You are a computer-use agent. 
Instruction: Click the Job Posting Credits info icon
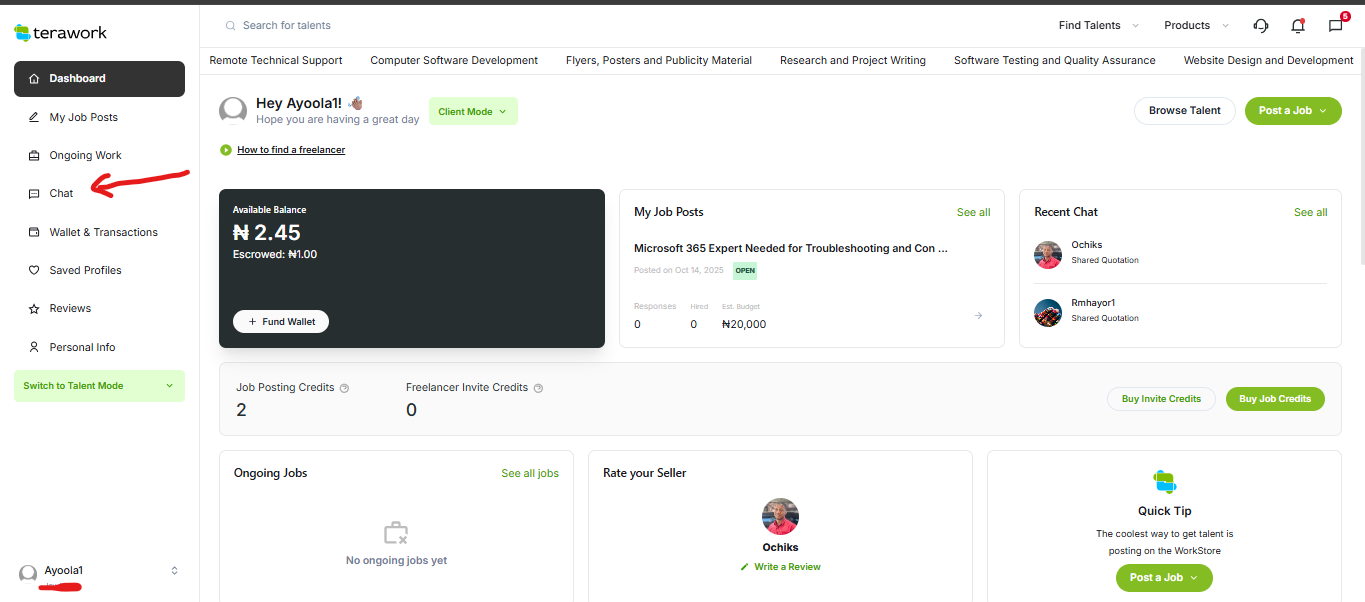(x=345, y=388)
